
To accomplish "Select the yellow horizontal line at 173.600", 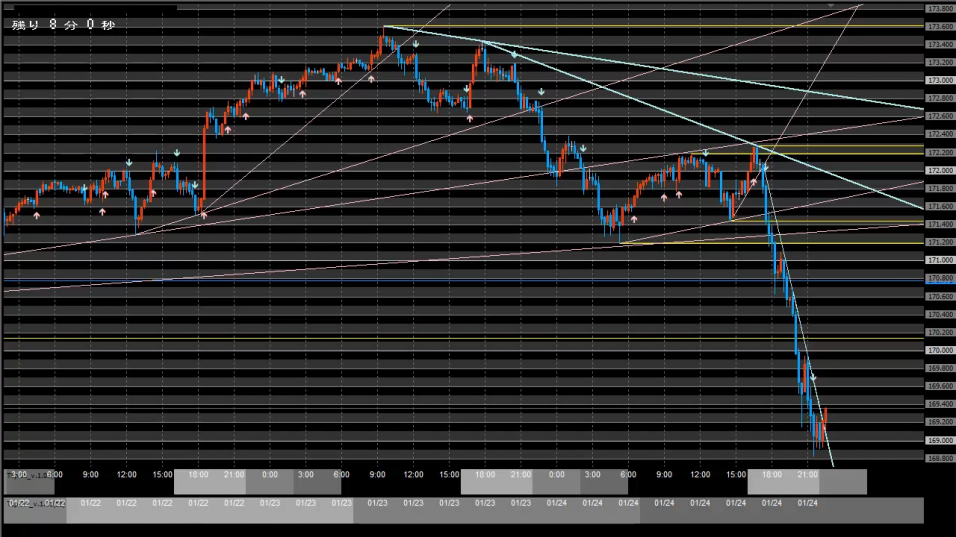I will [652, 26].
